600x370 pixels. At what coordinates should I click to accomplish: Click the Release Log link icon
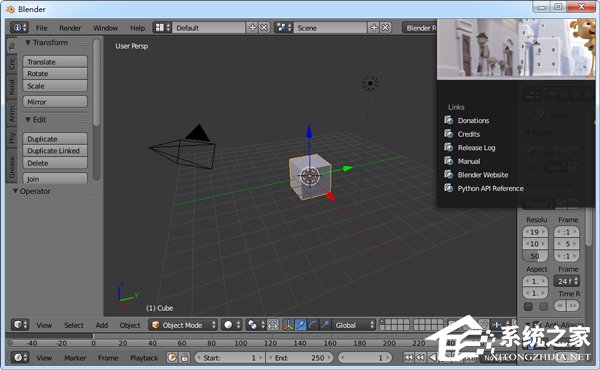click(448, 147)
